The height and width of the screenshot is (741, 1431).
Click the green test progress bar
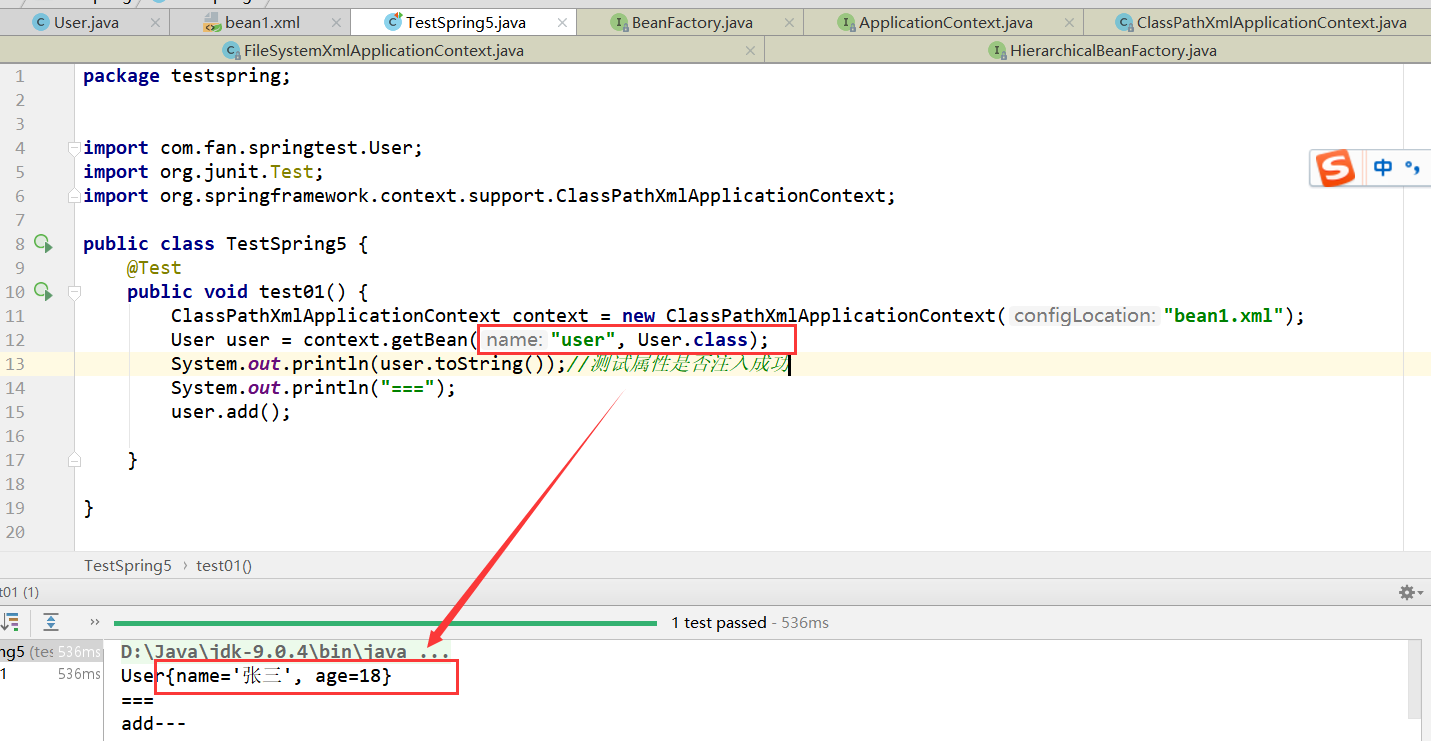(385, 623)
